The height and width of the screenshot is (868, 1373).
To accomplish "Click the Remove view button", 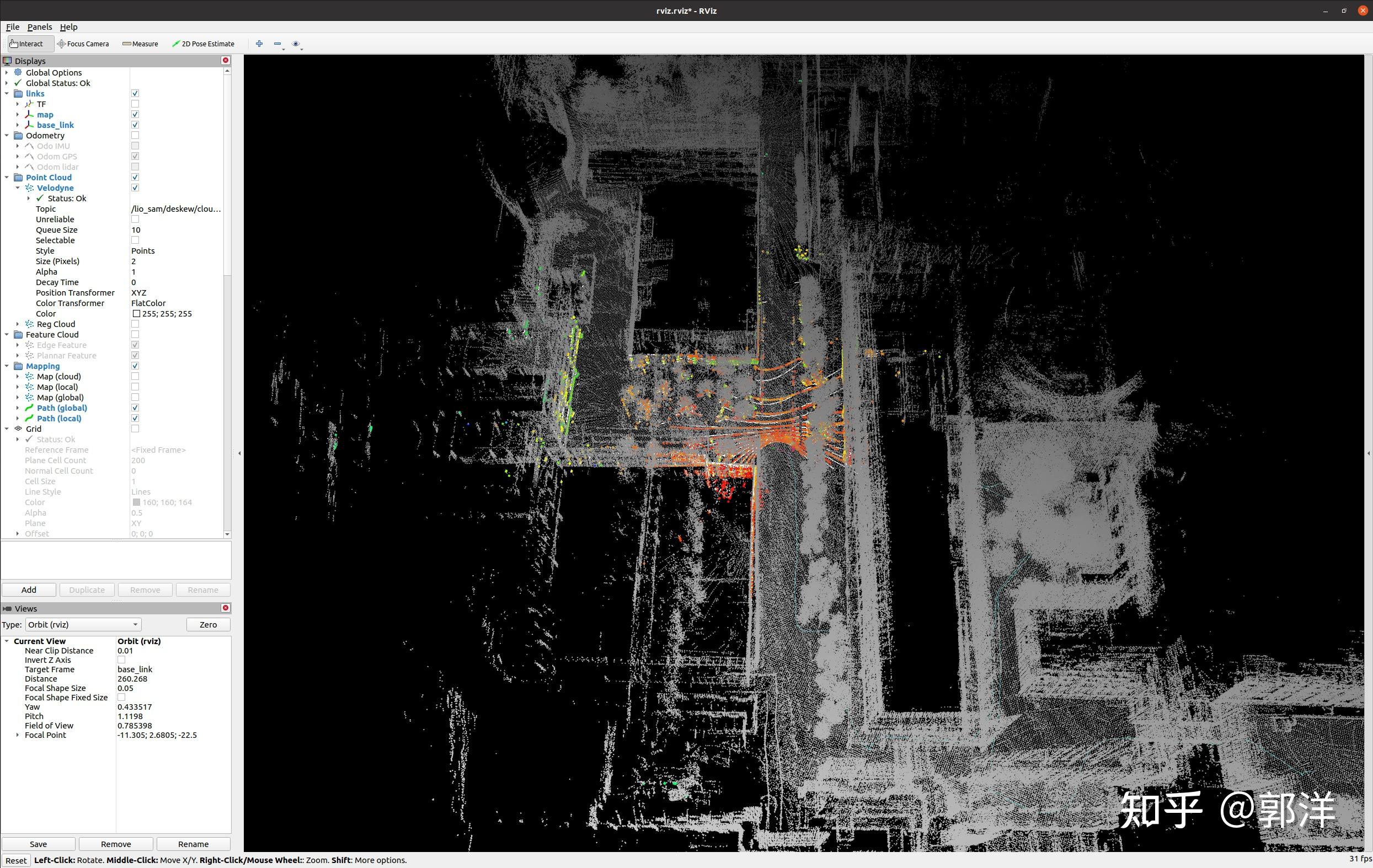I will pos(116,844).
